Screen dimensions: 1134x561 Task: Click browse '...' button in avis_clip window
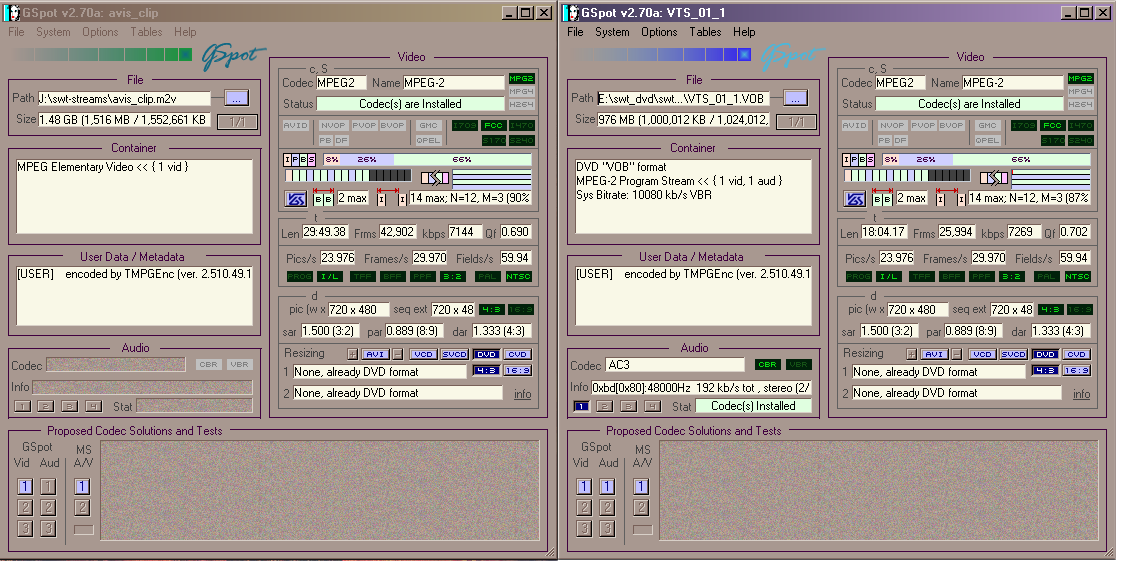coord(236,98)
